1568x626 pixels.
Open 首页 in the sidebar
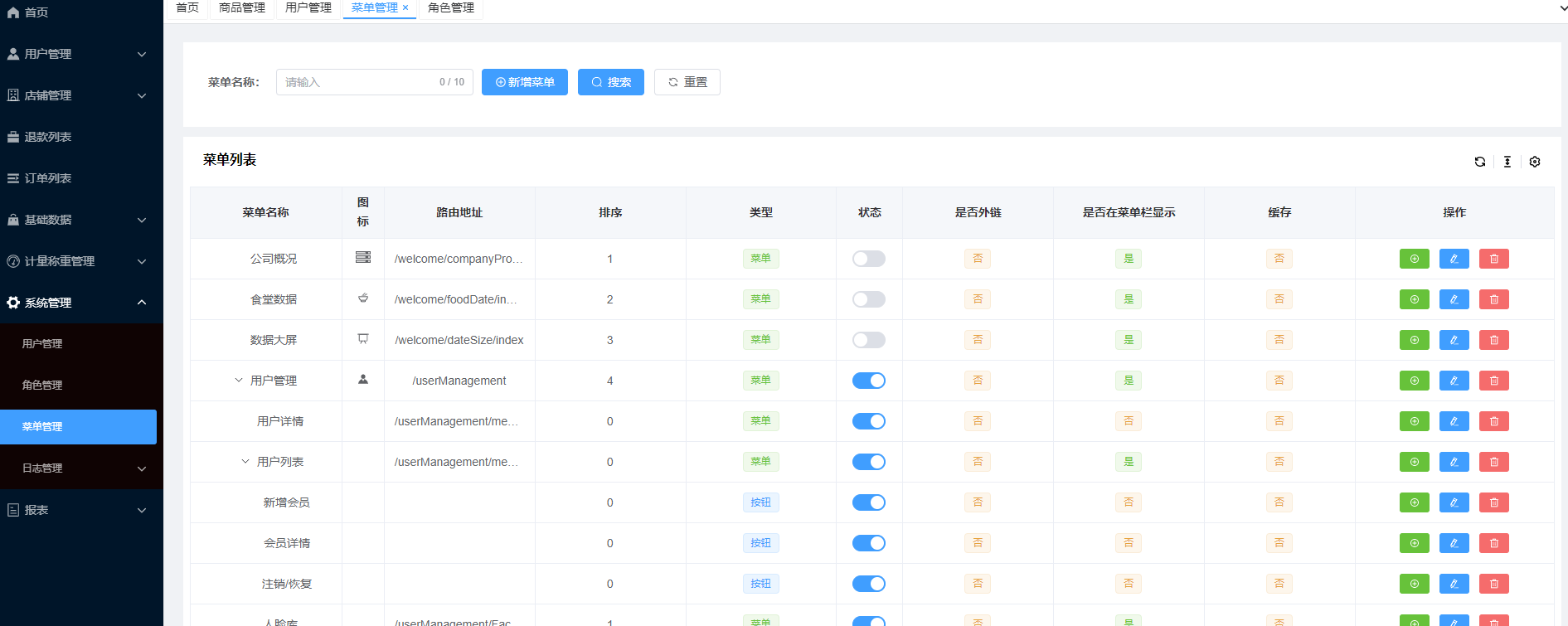point(81,12)
